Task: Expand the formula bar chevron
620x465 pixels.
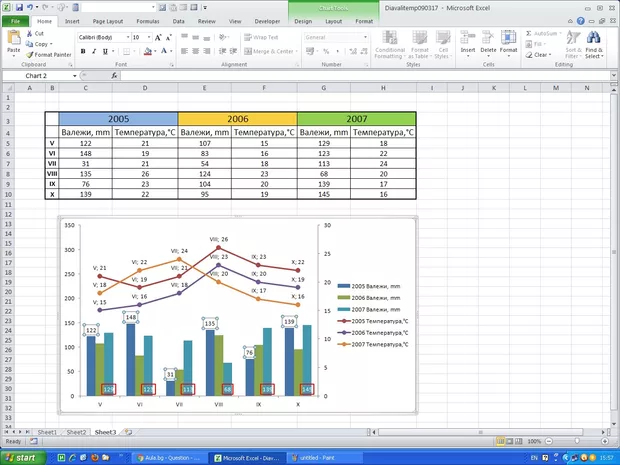Action: click(614, 75)
